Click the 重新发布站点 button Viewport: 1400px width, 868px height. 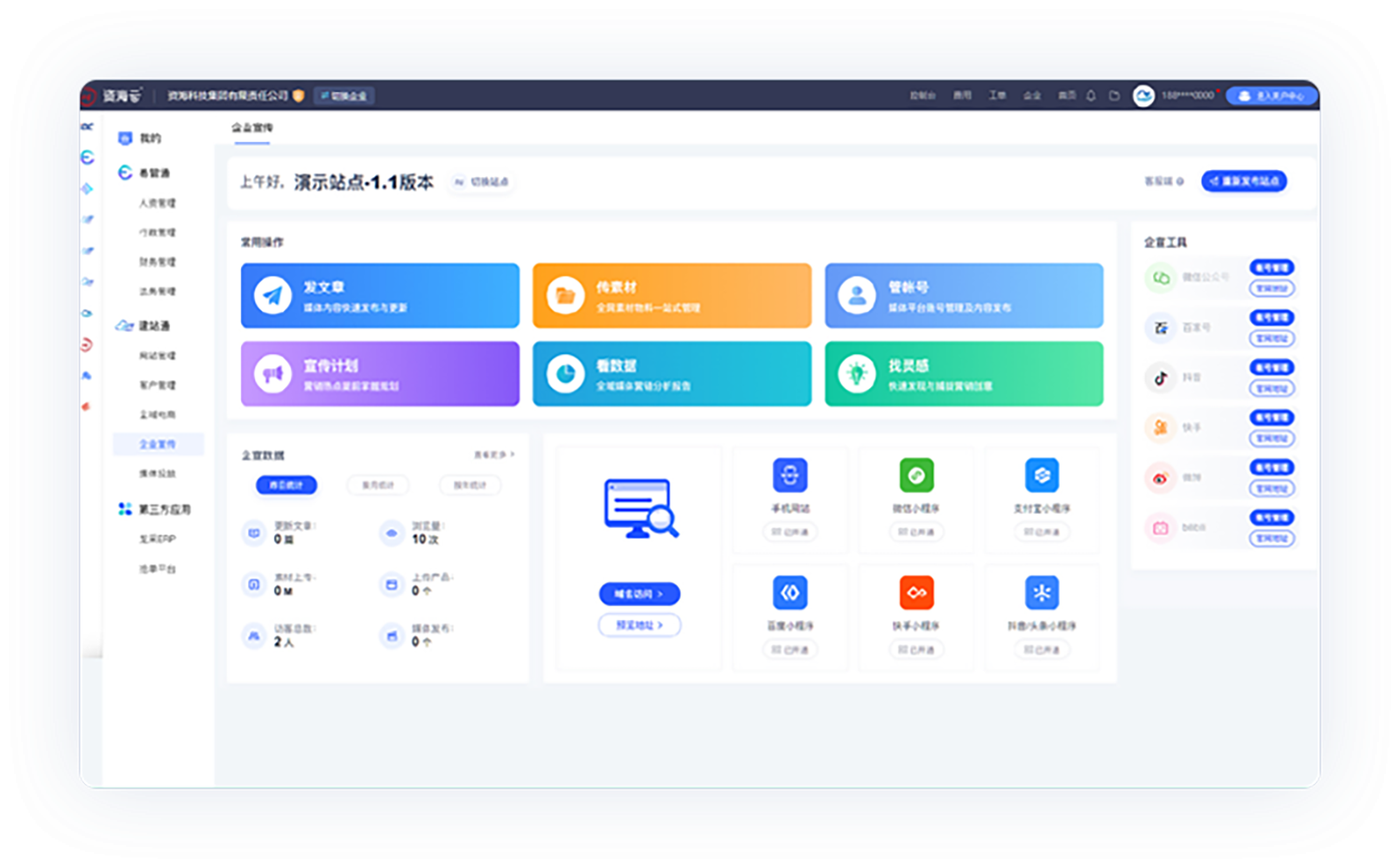coord(1244,181)
